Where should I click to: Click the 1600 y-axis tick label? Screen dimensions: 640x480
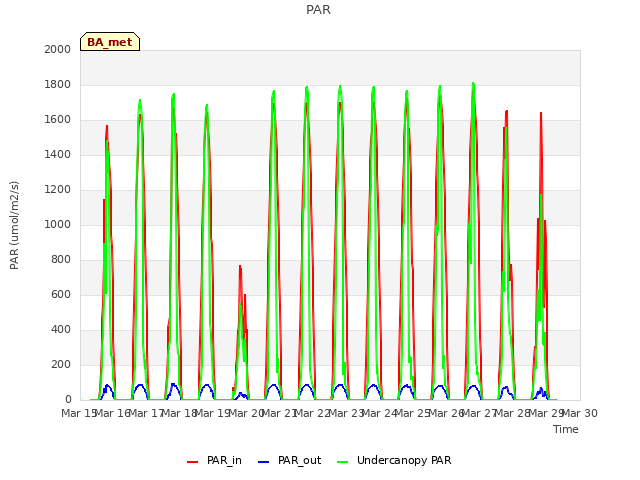(x=58, y=120)
